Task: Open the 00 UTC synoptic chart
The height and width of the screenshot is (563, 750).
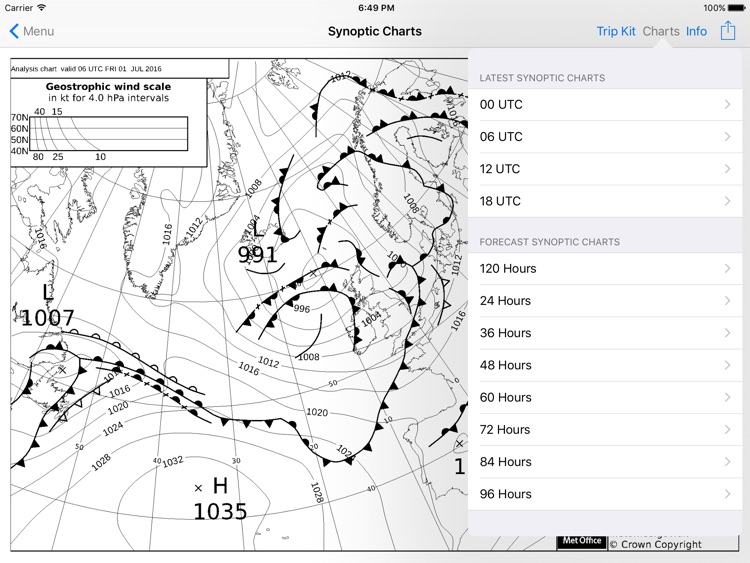Action: click(605, 104)
